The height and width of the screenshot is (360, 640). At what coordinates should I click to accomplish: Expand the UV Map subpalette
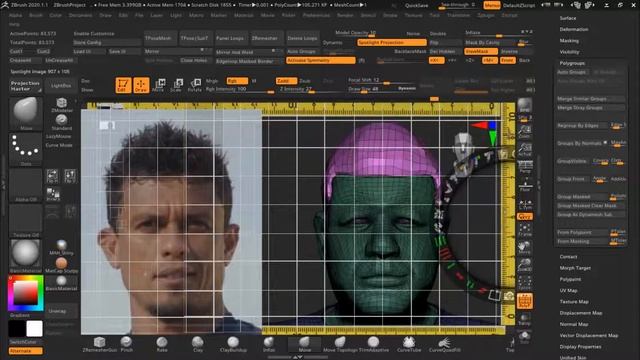(568, 291)
